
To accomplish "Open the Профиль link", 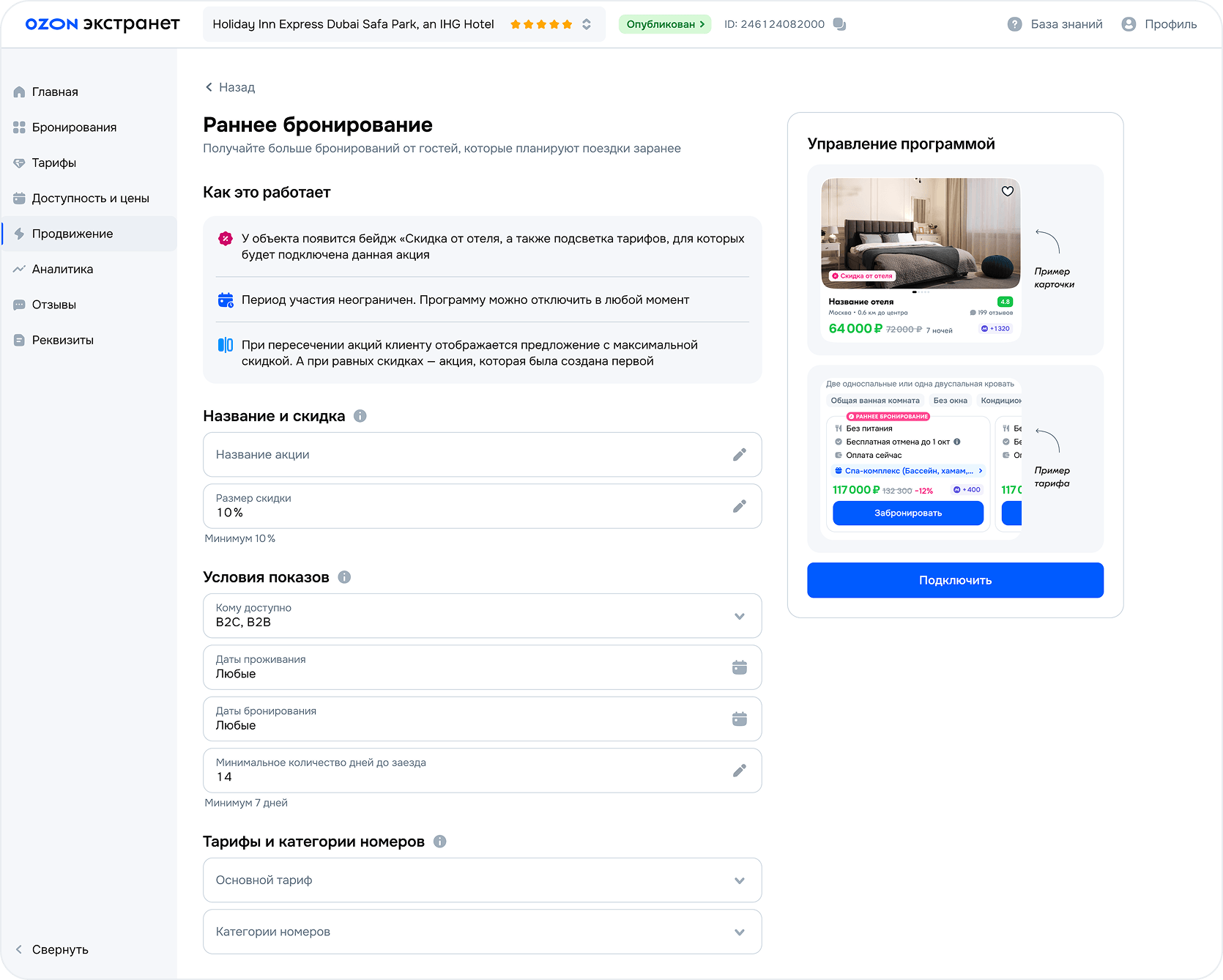I will tap(1170, 24).
